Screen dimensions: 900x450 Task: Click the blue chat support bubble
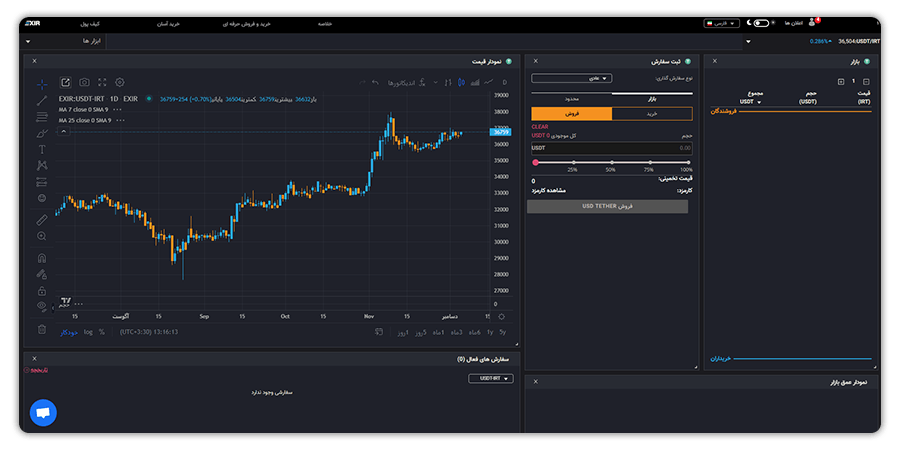pyautogui.click(x=43, y=413)
